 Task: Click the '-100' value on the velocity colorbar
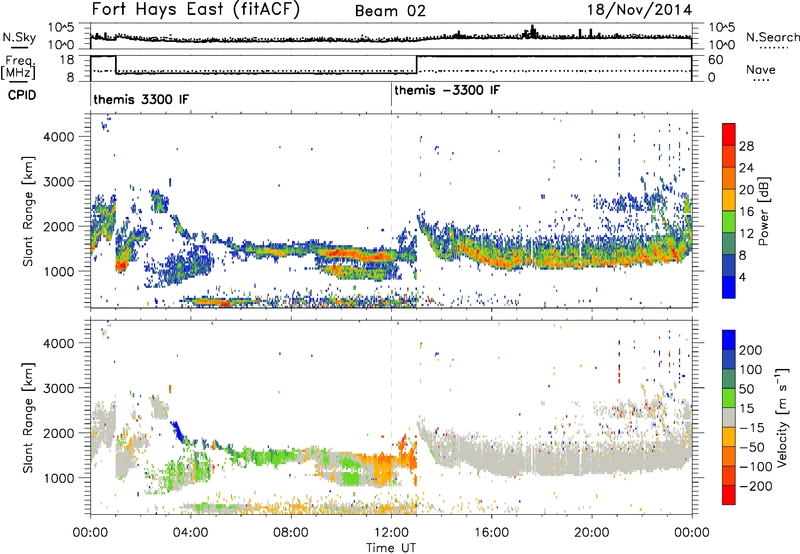click(x=756, y=467)
